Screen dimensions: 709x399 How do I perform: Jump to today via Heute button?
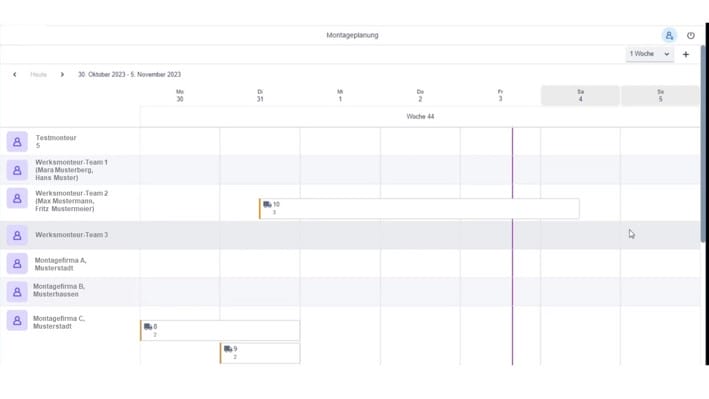(x=38, y=75)
